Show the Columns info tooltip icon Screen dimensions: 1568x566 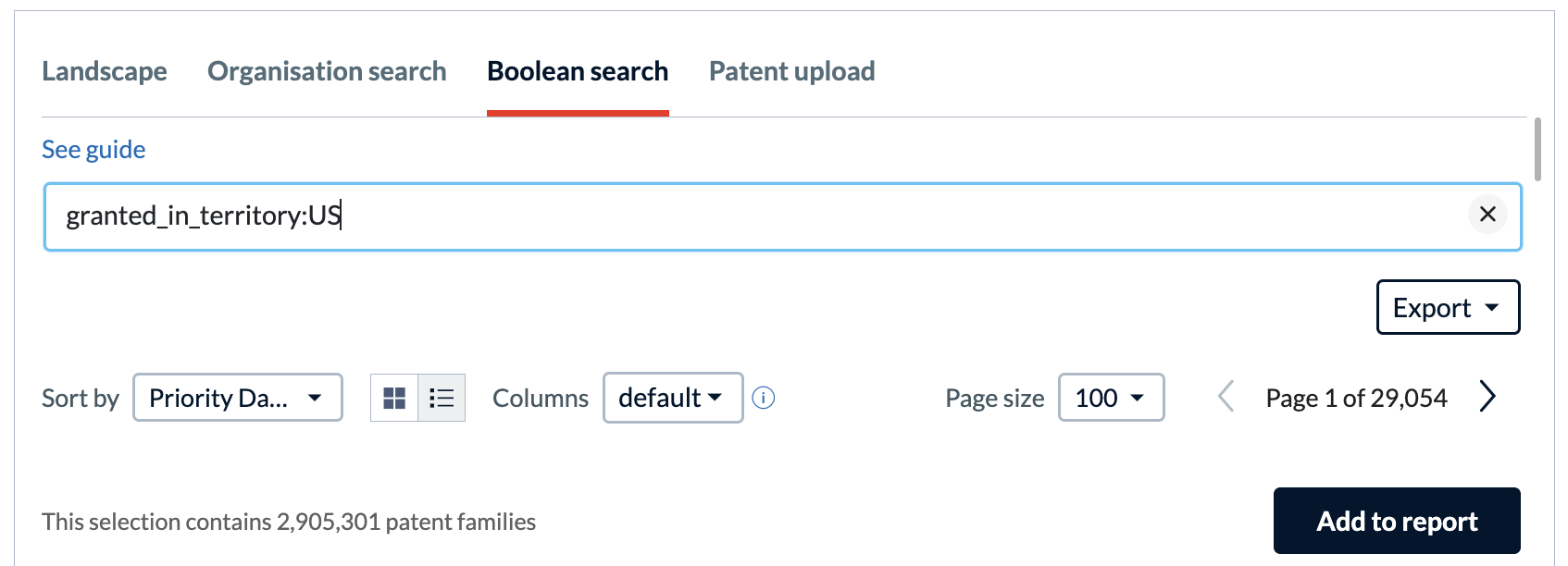(x=764, y=398)
